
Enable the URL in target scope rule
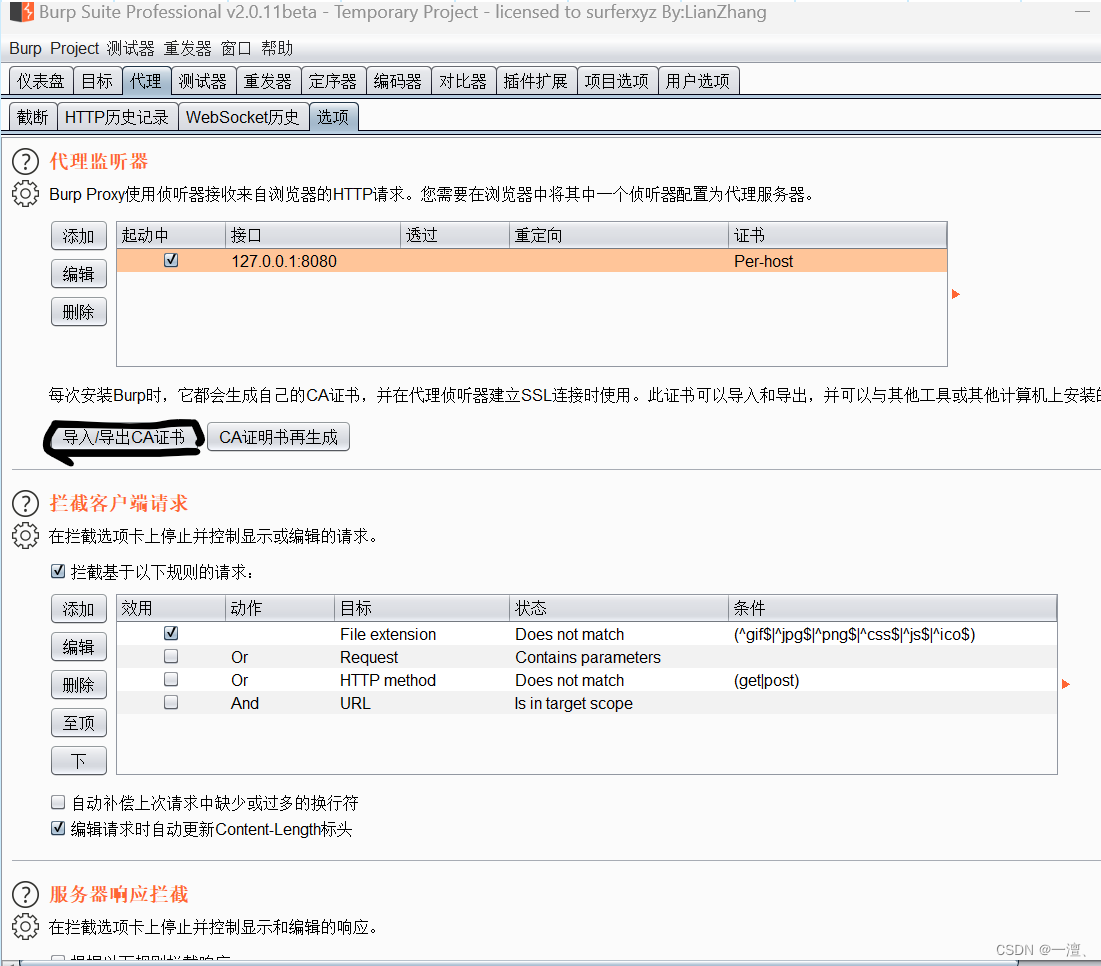pyautogui.click(x=171, y=703)
